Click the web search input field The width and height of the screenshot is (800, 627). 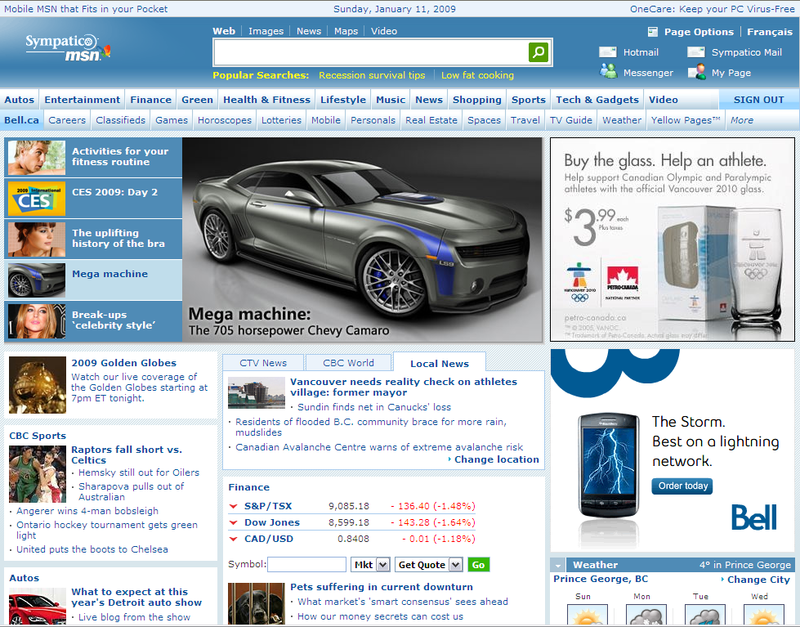click(x=371, y=52)
